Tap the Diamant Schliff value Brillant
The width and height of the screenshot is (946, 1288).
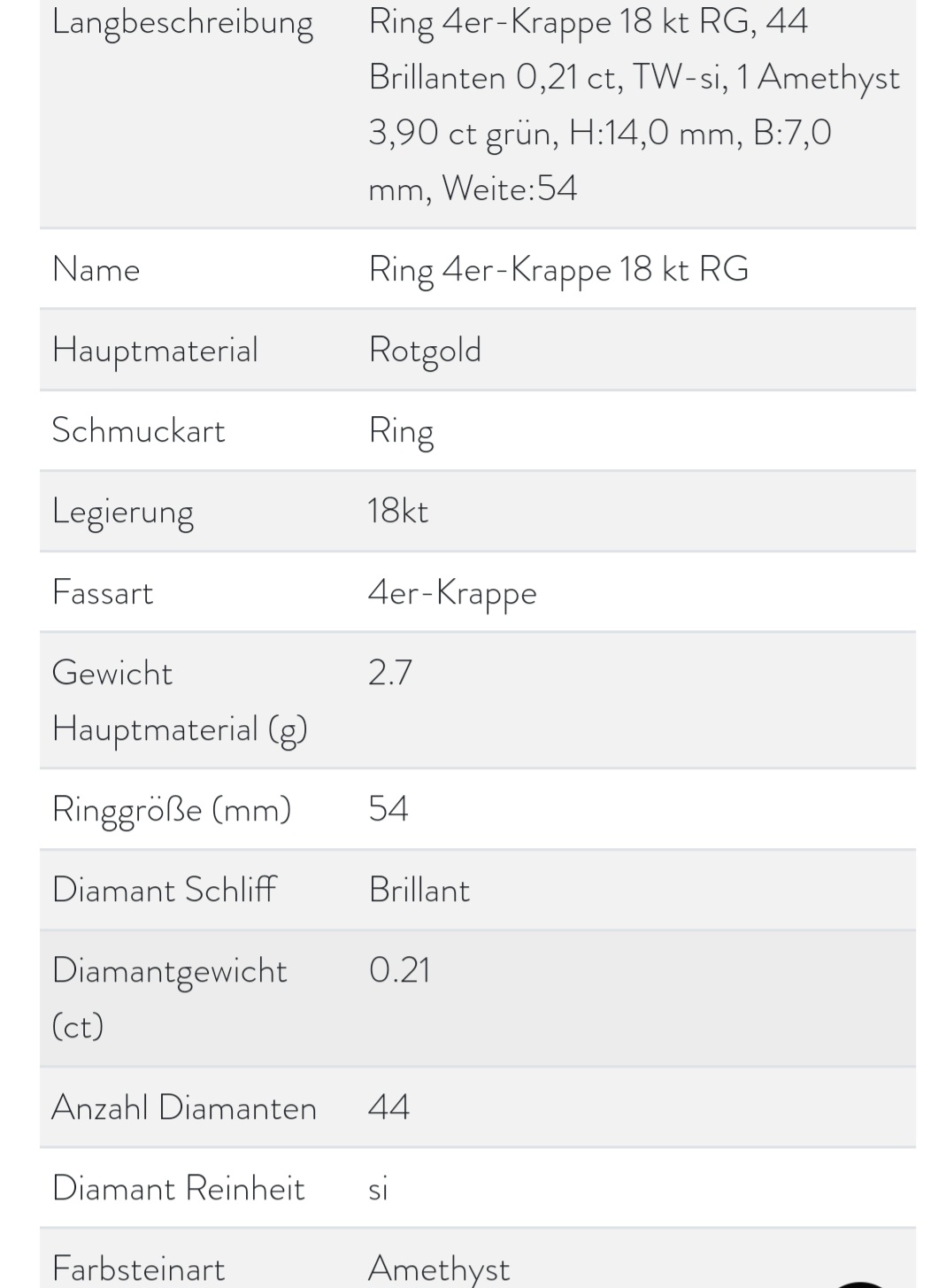[419, 890]
